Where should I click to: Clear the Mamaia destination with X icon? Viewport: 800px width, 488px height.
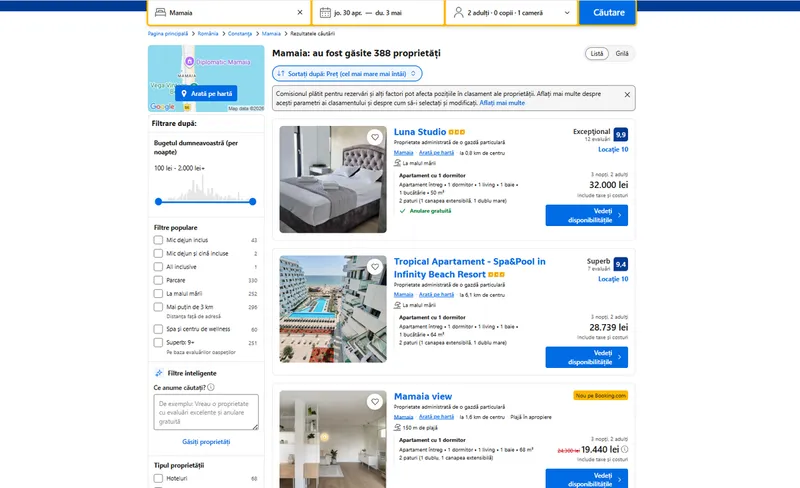(300, 12)
